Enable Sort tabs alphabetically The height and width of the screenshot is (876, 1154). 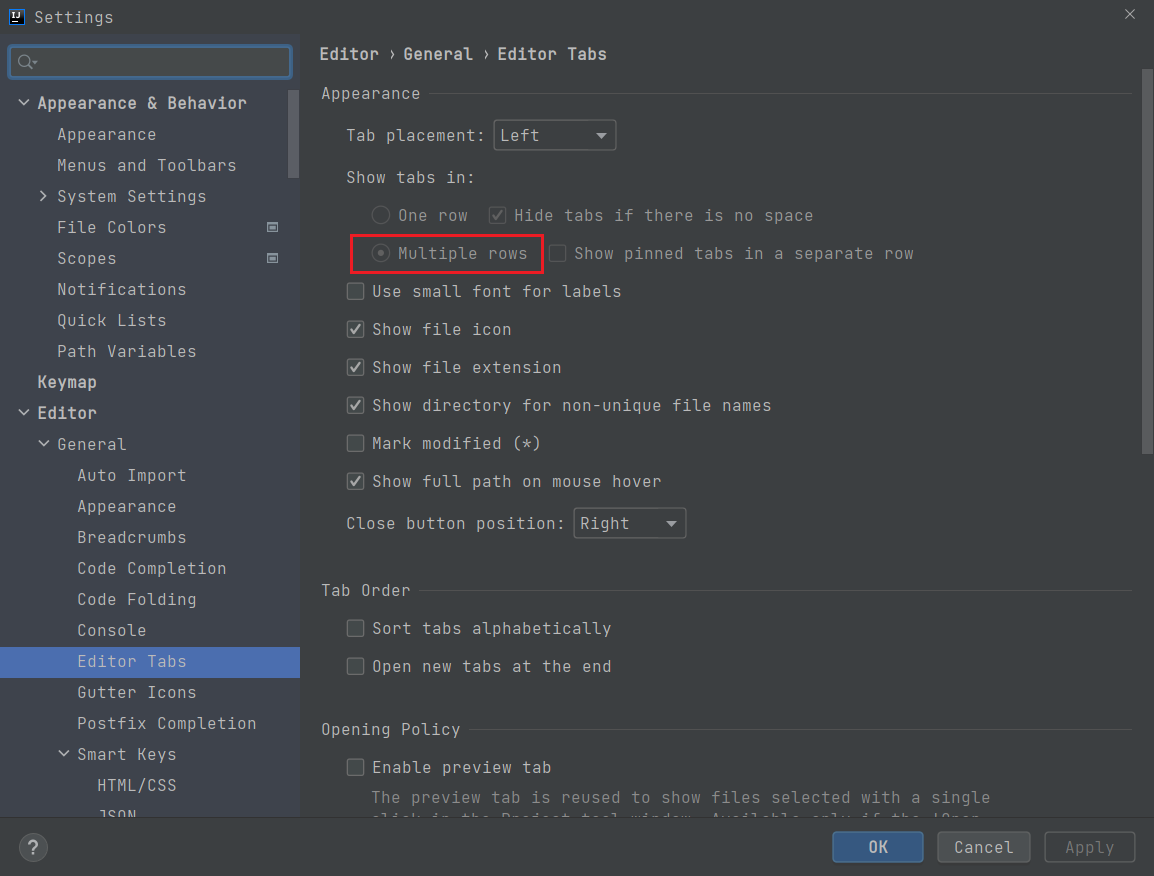click(x=355, y=628)
